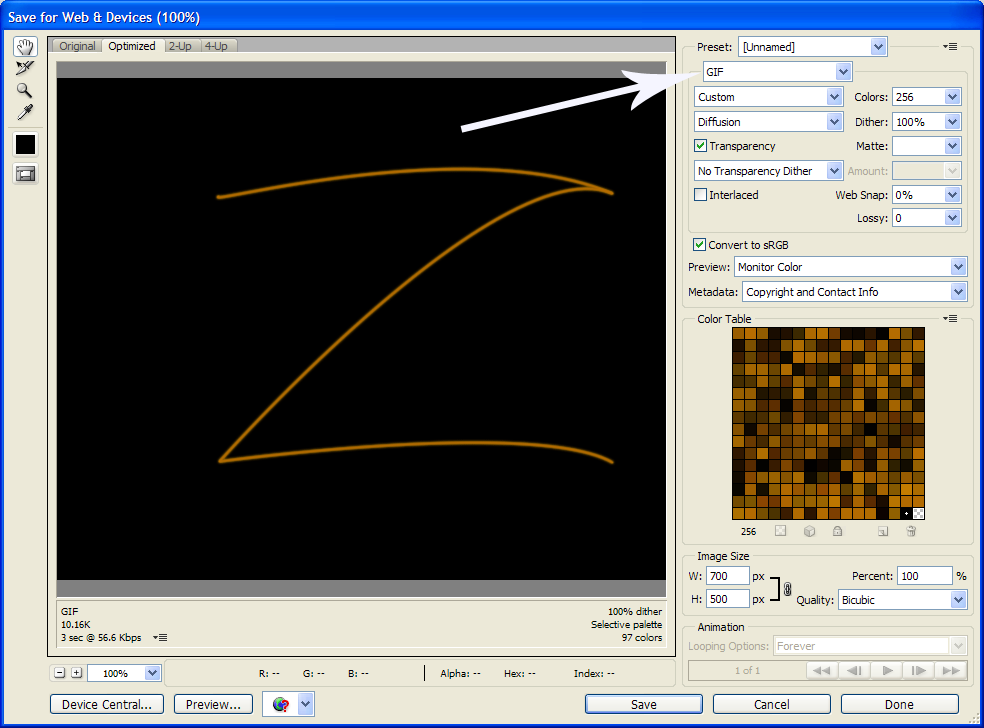The width and height of the screenshot is (984, 728).
Task: Click the link constrain proportions icon
Action: click(788, 588)
